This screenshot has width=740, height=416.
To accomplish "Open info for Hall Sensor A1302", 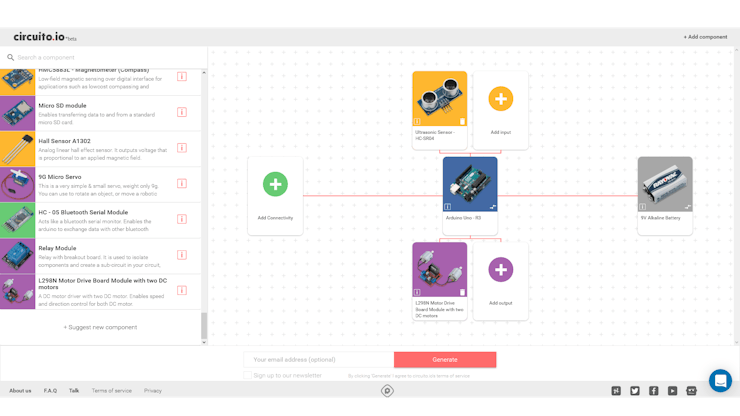I will pyautogui.click(x=182, y=148).
